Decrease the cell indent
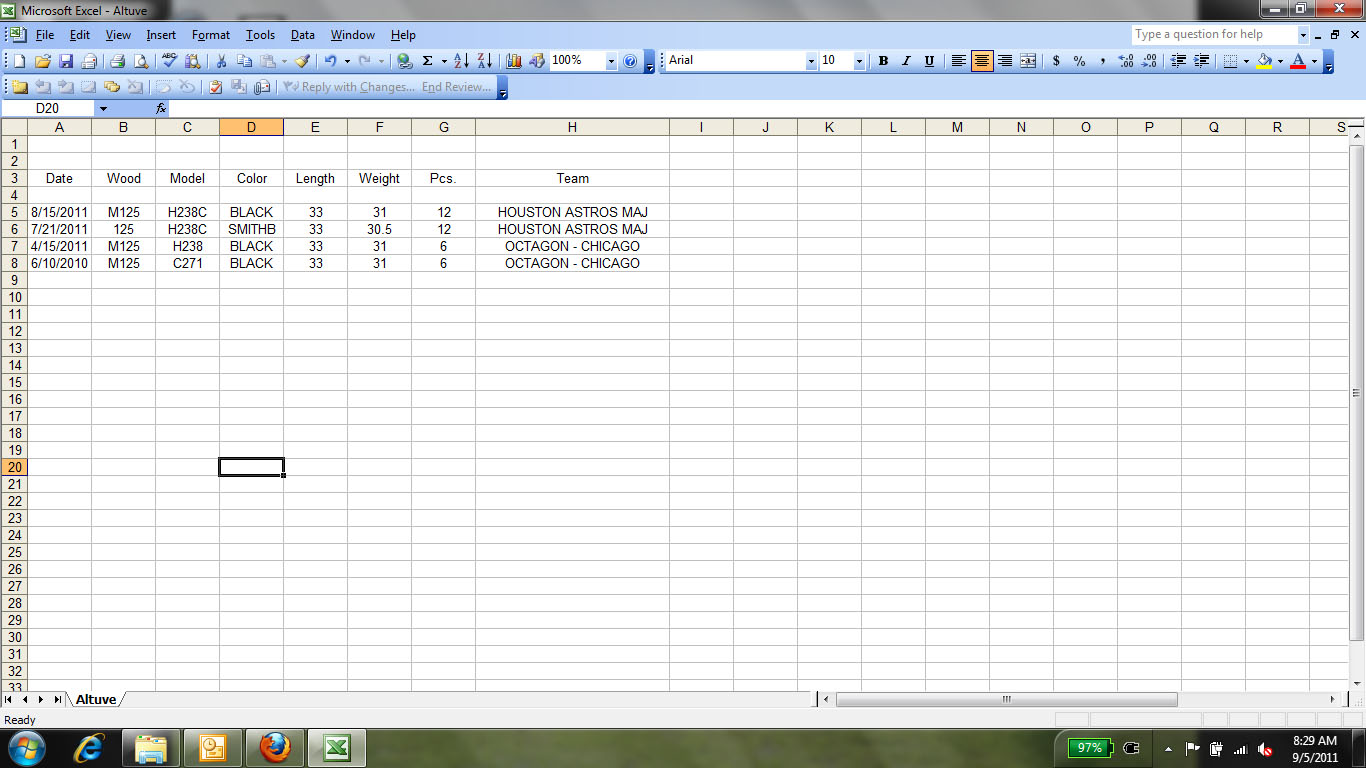This screenshot has height=768, width=1366. (1178, 61)
